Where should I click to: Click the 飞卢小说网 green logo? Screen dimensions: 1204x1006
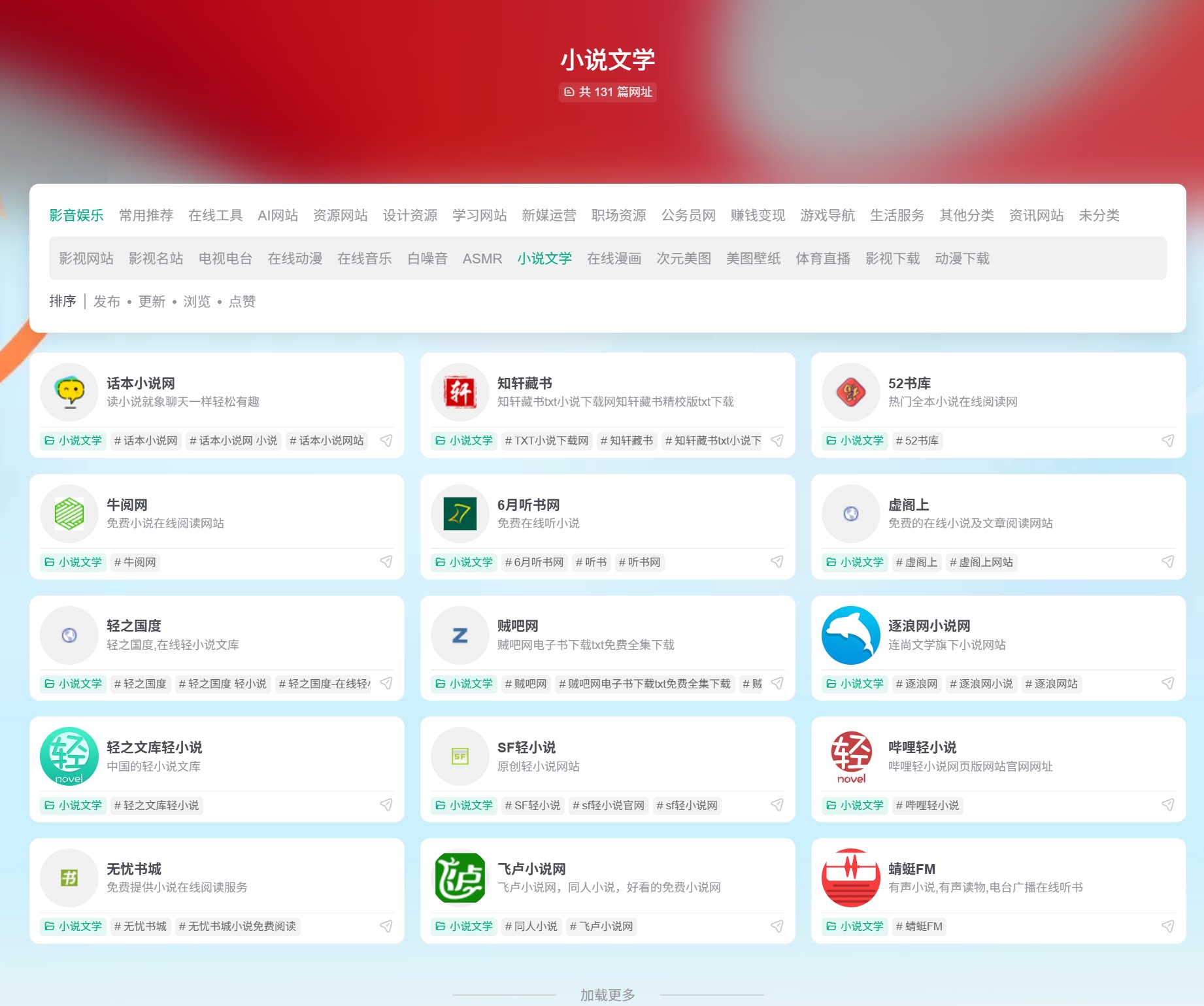(x=460, y=878)
